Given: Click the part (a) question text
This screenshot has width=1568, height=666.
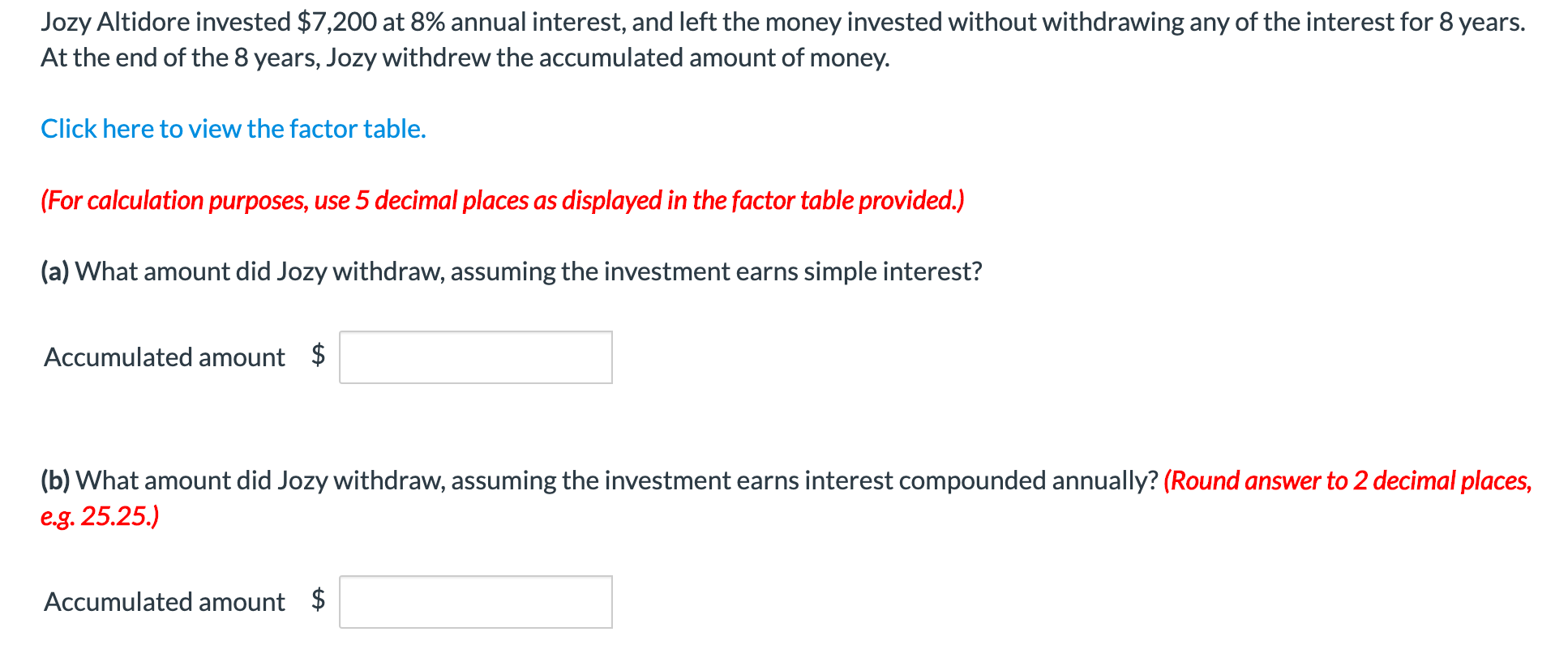Looking at the screenshot, I should coord(511,271).
